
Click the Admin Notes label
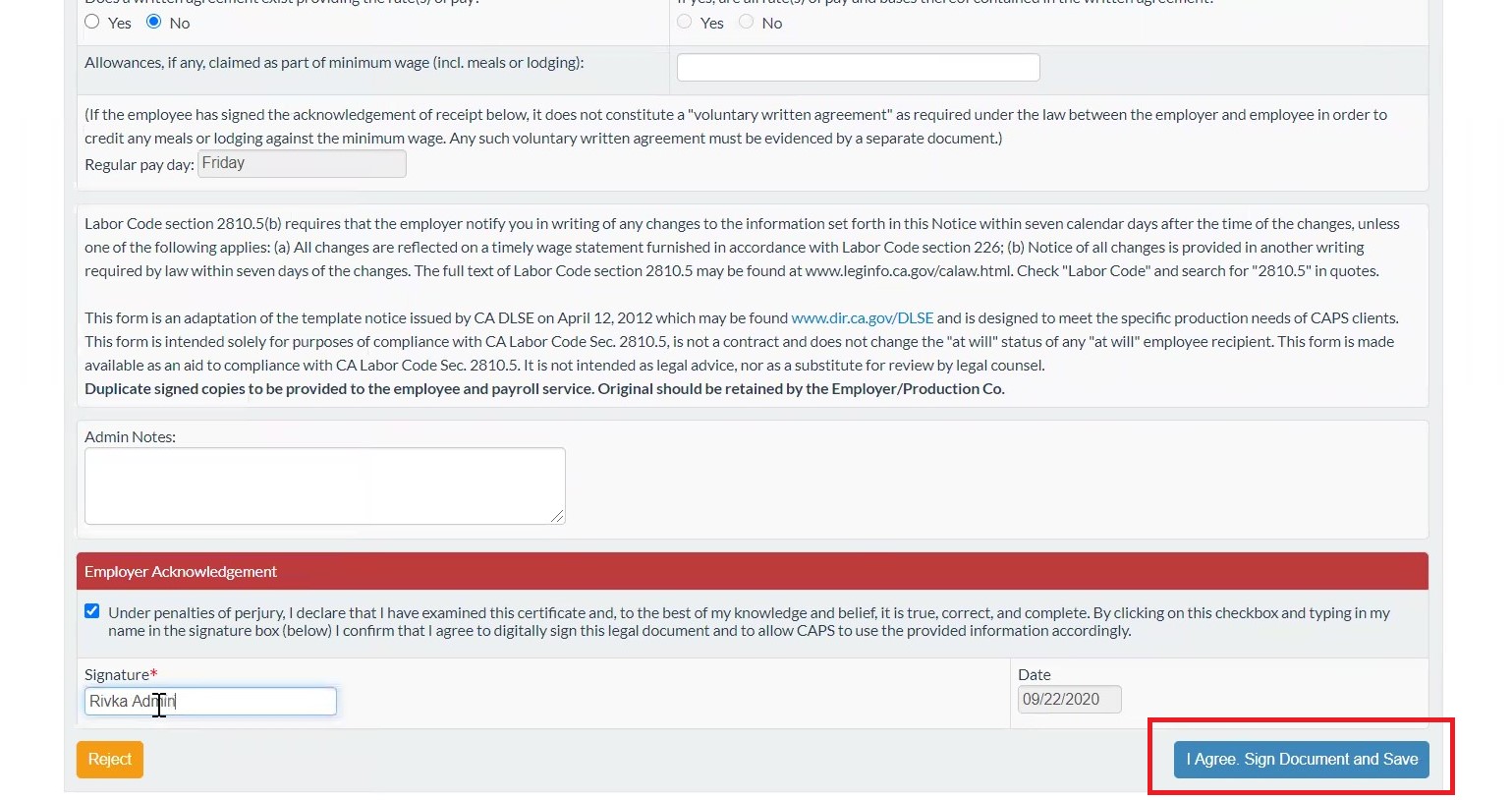130,436
